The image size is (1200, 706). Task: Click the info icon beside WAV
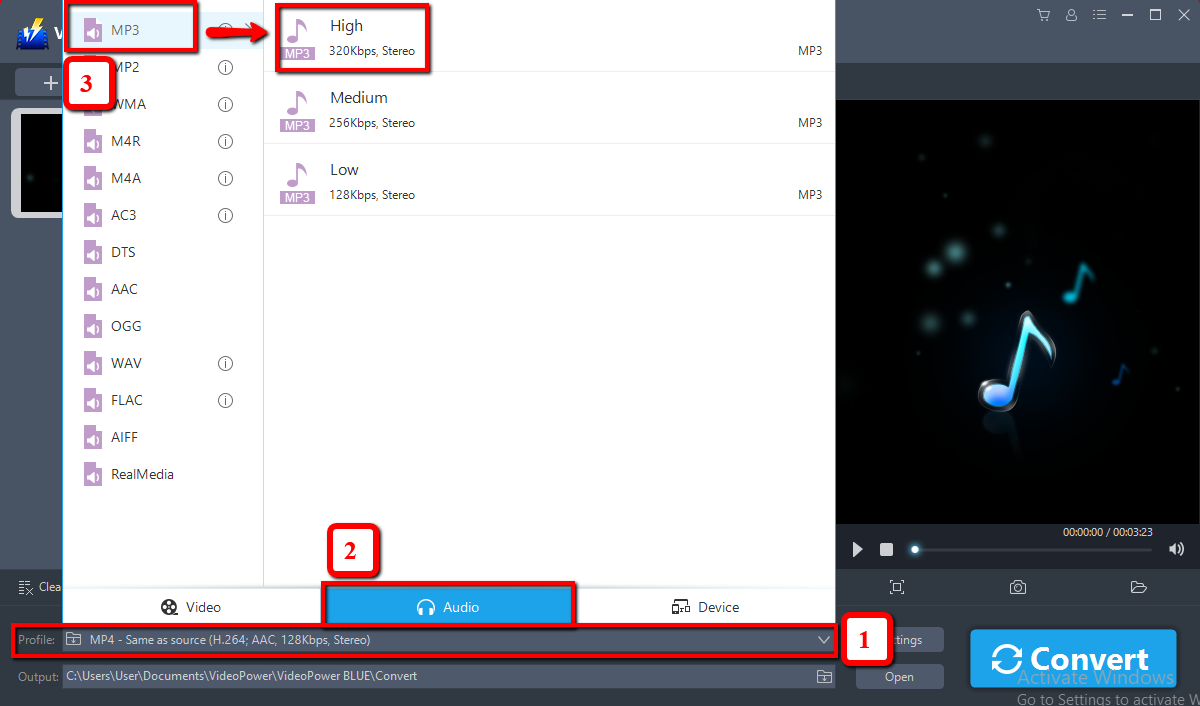coord(225,363)
